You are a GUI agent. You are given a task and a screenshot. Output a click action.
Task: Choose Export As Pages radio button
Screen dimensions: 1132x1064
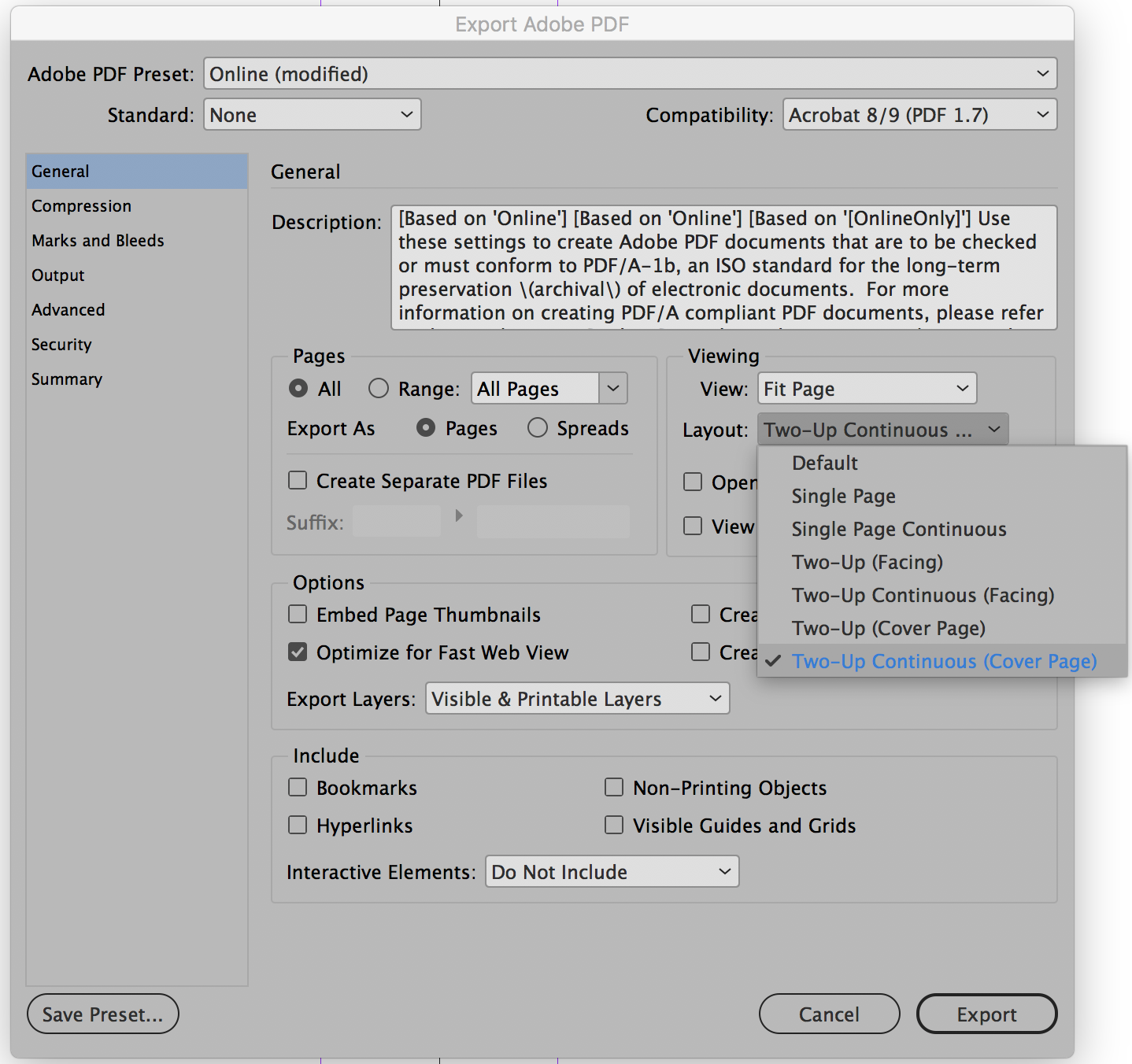click(426, 428)
